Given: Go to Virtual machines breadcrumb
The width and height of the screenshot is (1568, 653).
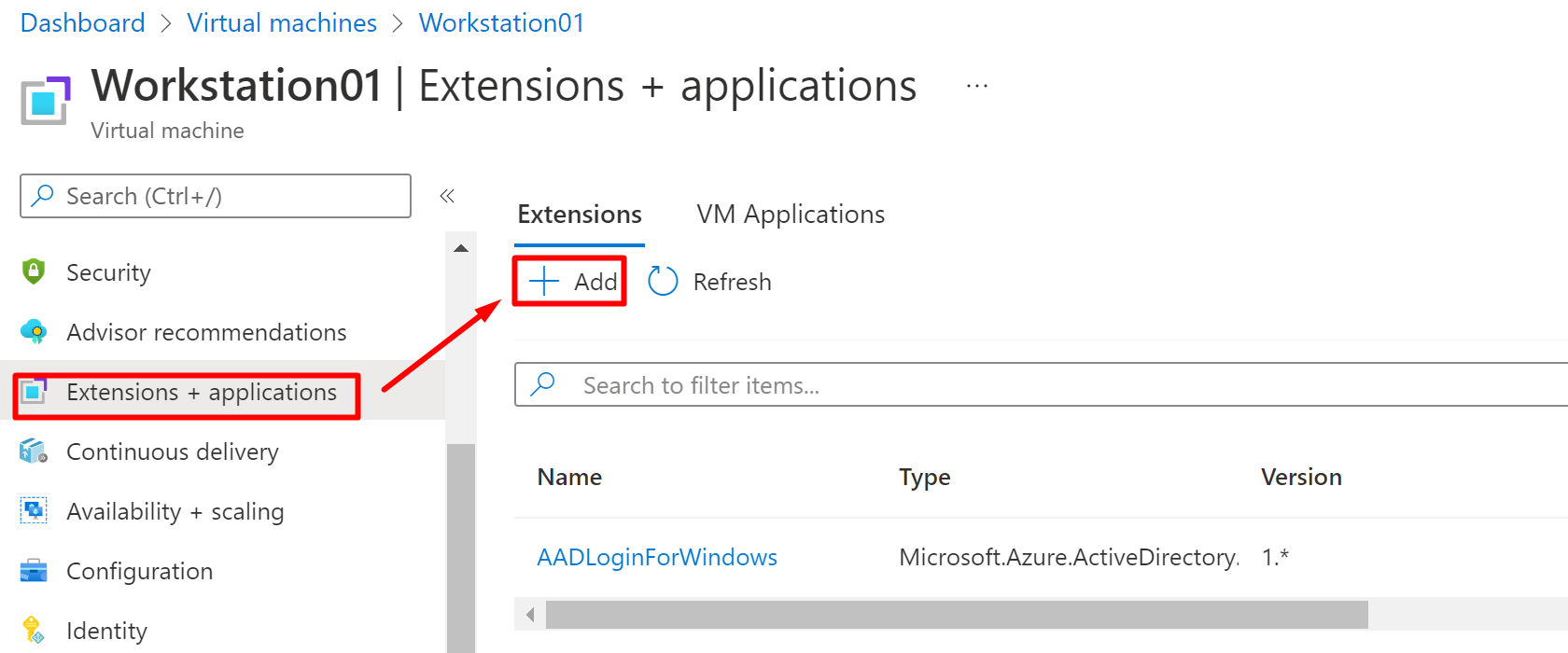Looking at the screenshot, I should tap(282, 23).
